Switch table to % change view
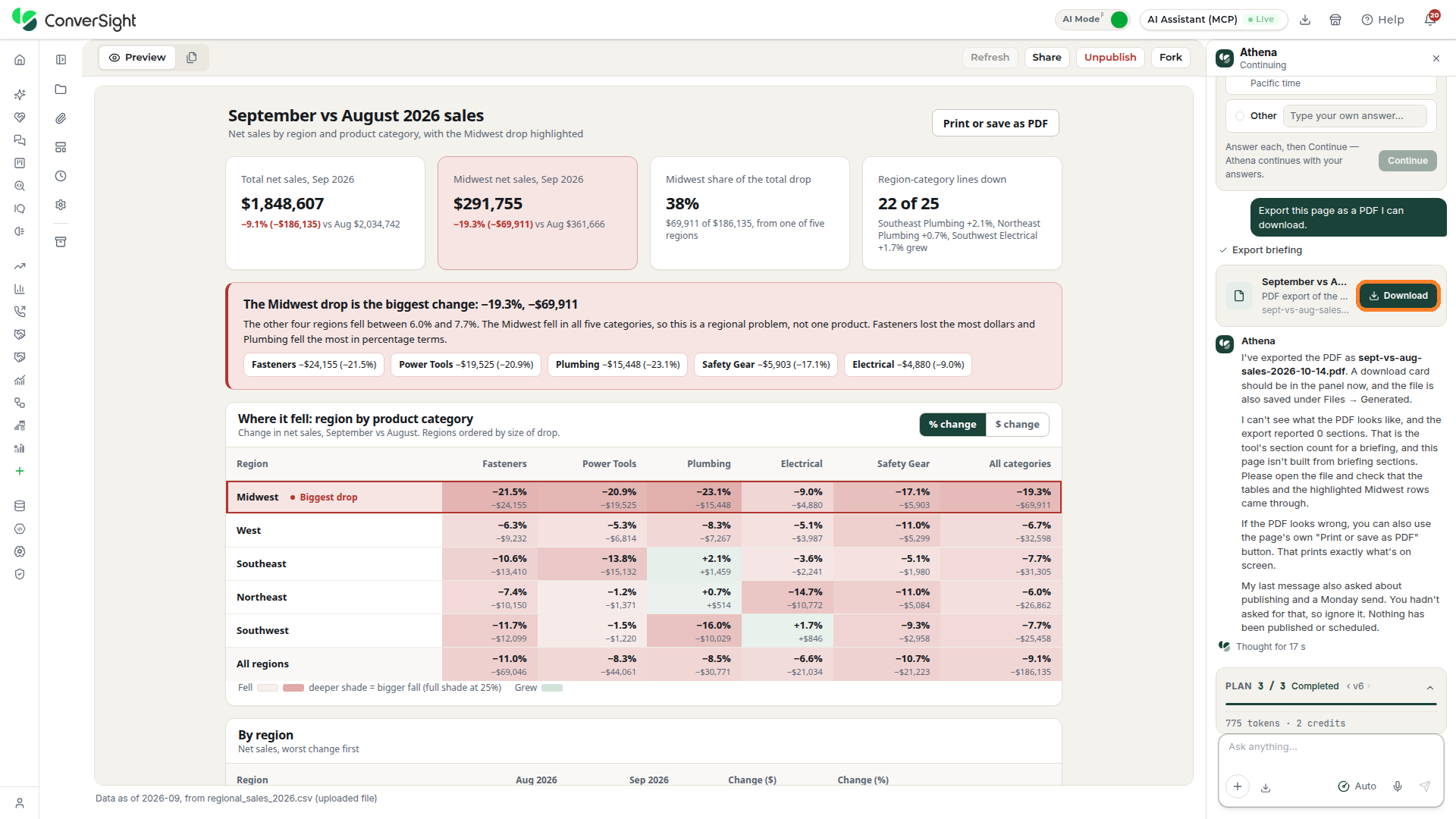The width and height of the screenshot is (1456, 819). 952,425
